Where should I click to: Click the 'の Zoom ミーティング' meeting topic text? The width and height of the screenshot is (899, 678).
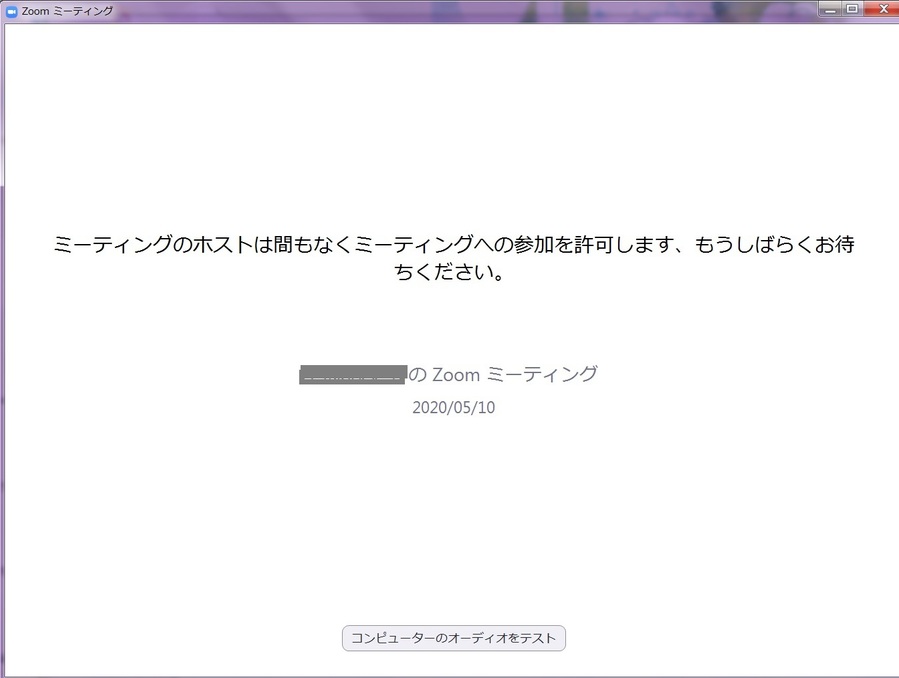point(503,375)
